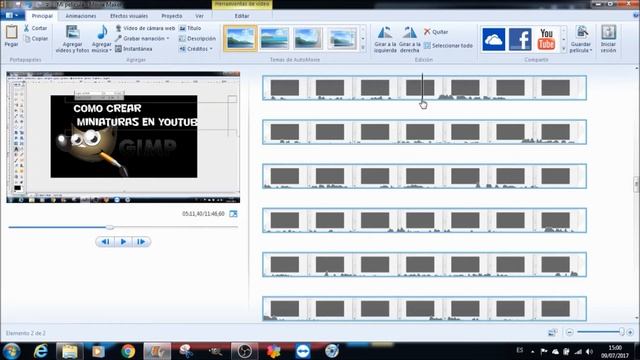Add a Título to the movie
This screenshot has height=360, width=640.
190,28
